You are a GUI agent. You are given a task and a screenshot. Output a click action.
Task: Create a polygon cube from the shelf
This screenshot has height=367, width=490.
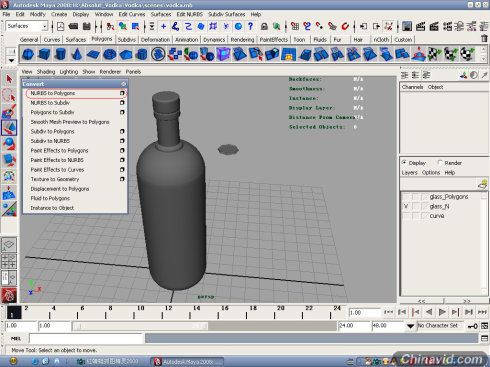tap(44, 54)
